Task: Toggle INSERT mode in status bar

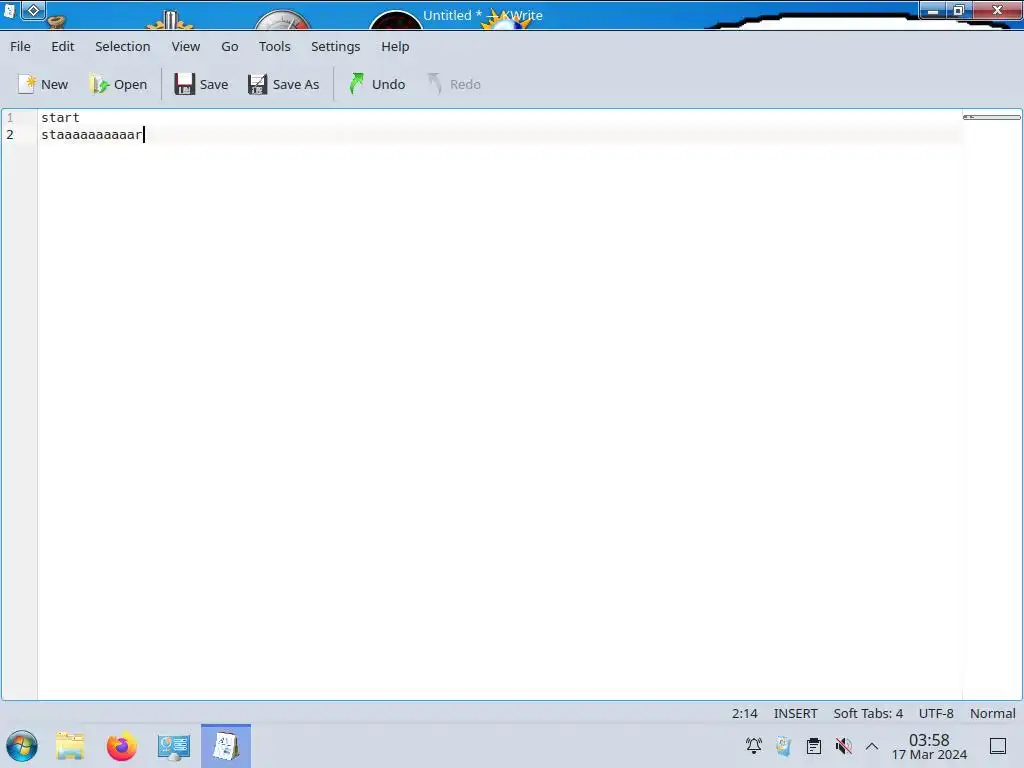Action: click(x=795, y=713)
